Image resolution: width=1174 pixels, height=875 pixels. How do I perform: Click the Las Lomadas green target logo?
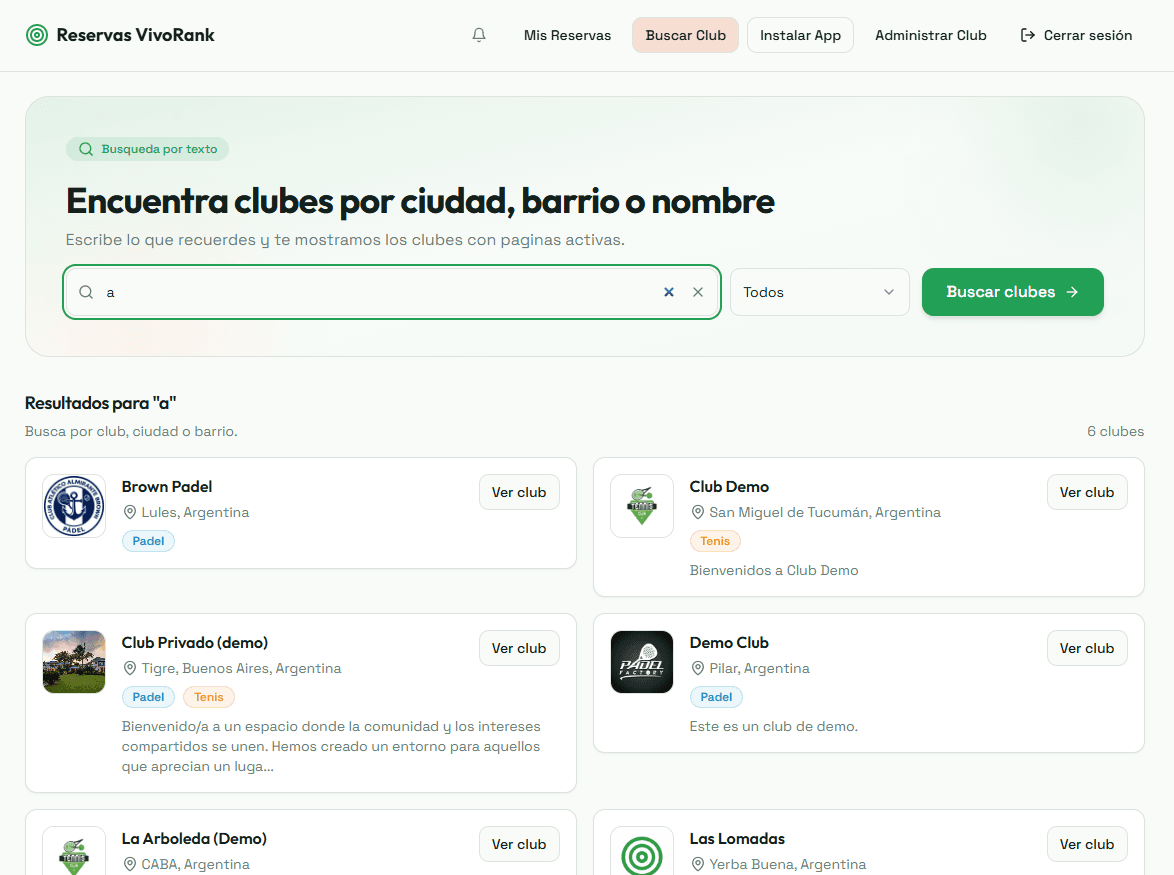(x=642, y=852)
